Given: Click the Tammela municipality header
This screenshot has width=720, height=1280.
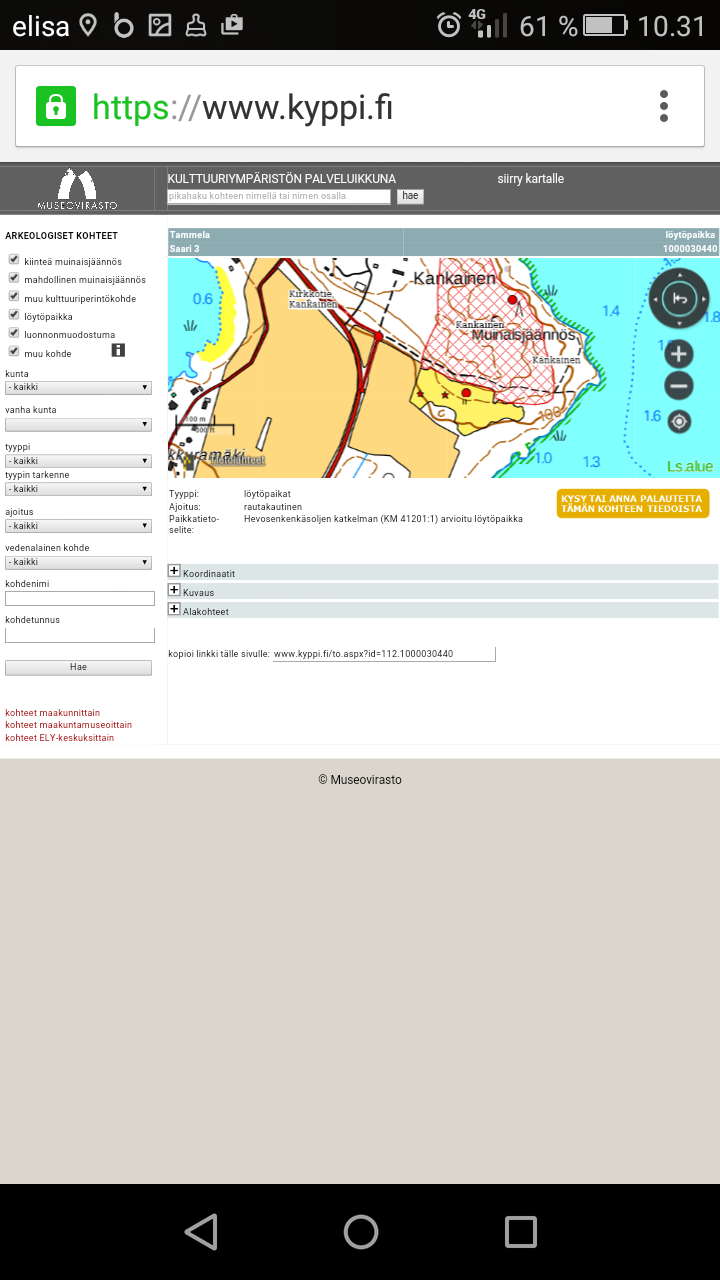Looking at the screenshot, I should coord(190,235).
